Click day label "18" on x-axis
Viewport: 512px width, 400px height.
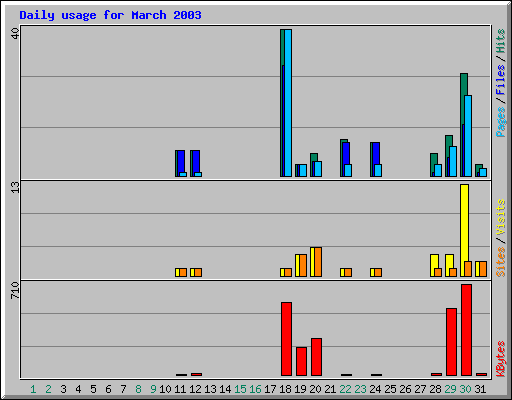coord(285,389)
